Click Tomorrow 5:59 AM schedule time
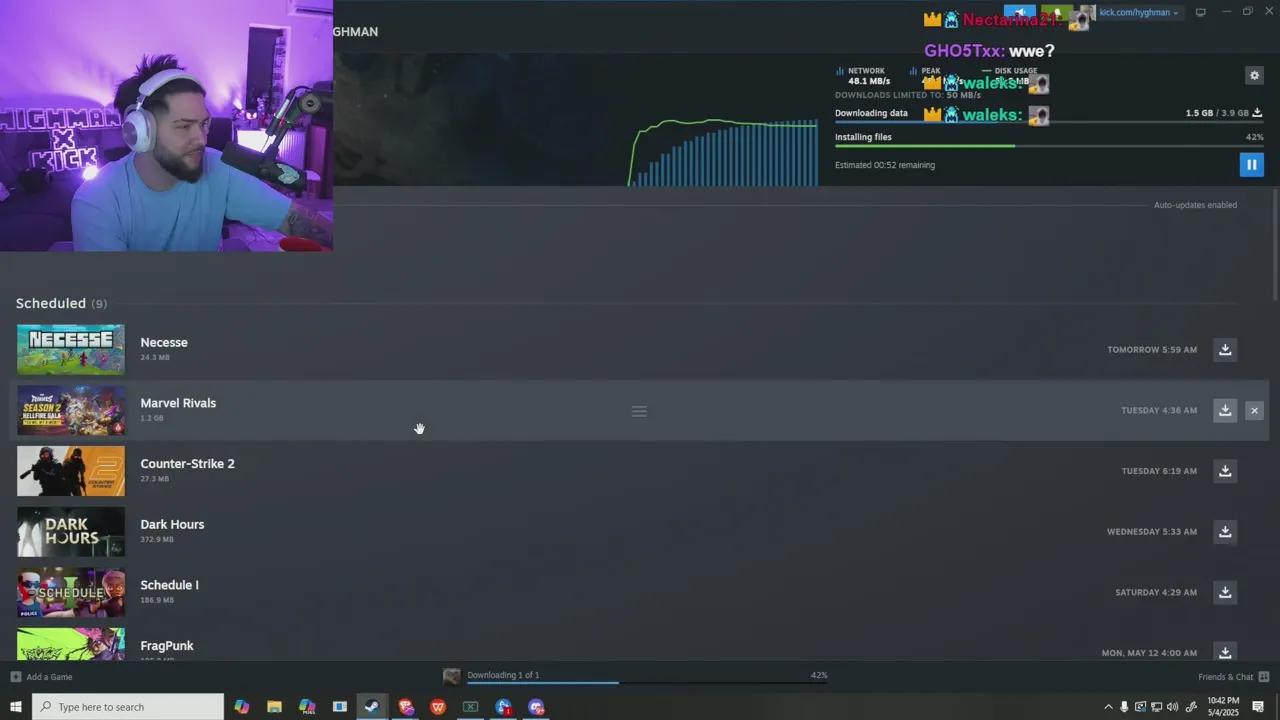 (1152, 350)
